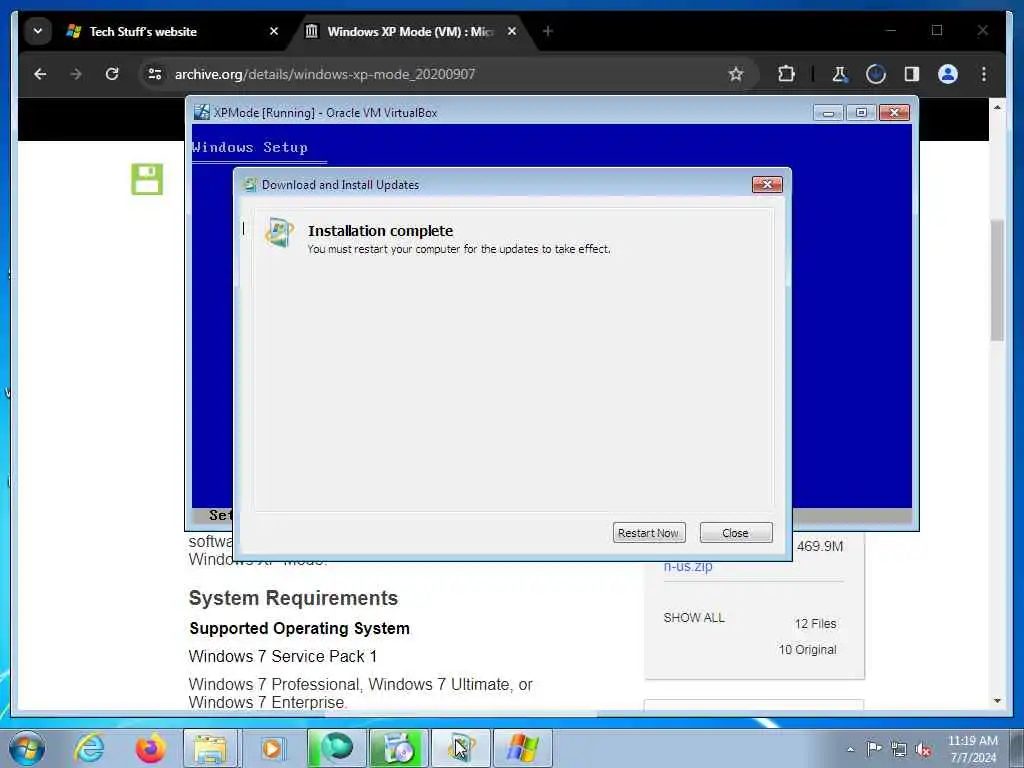Screen dimensions: 1024x768
Task: Go back in the browser
Action: pos(40,74)
